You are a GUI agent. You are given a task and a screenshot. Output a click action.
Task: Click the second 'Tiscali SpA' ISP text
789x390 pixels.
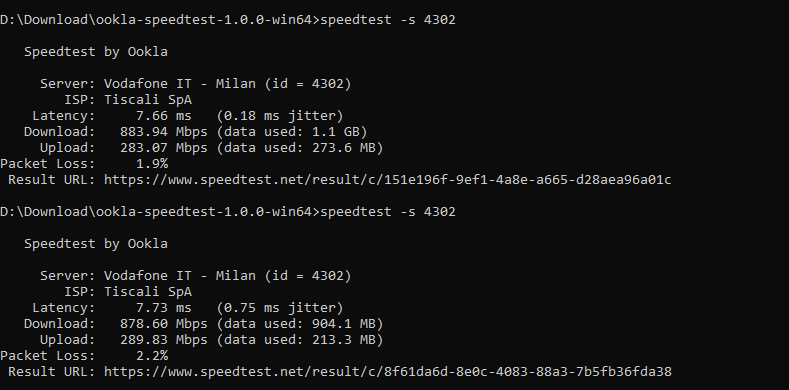[148, 292]
